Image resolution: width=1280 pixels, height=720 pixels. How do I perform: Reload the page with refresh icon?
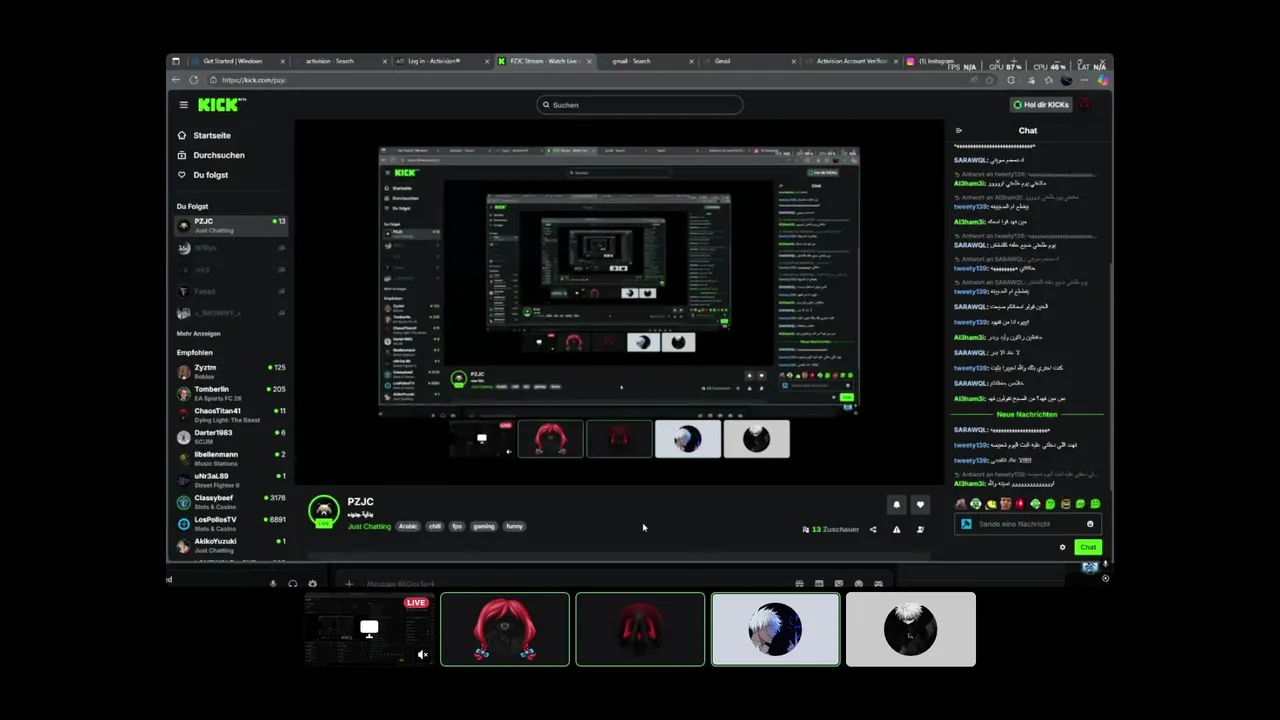point(193,80)
